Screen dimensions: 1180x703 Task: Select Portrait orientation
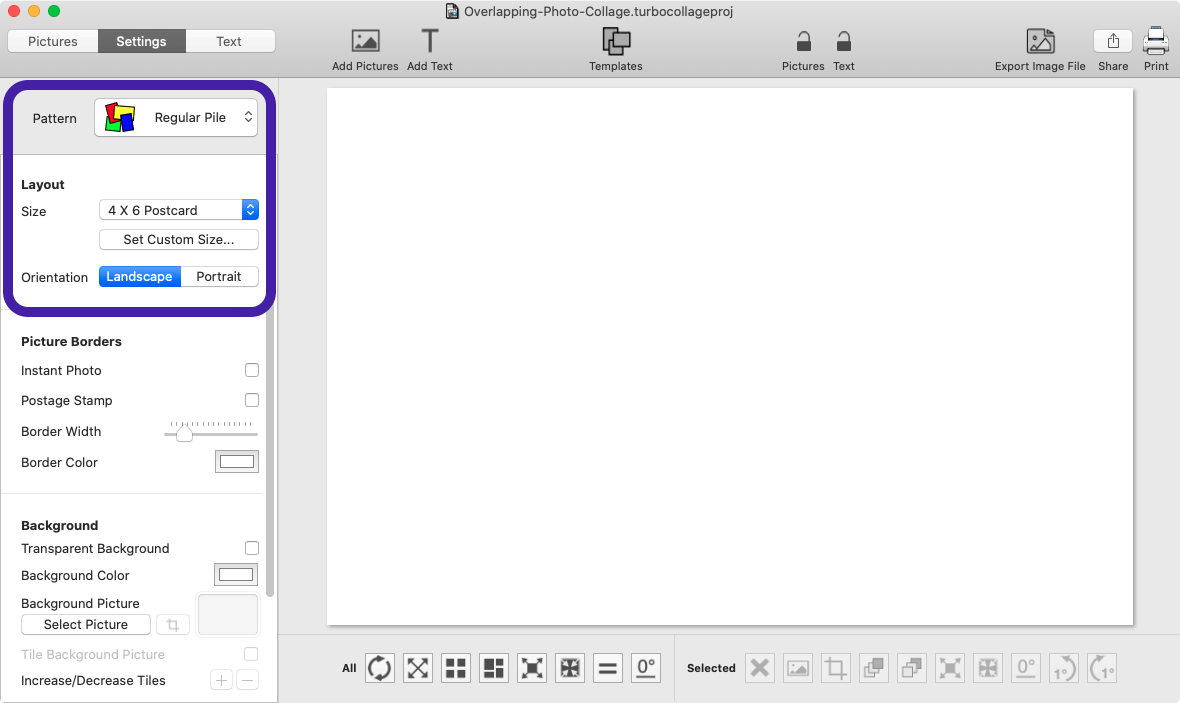(219, 276)
